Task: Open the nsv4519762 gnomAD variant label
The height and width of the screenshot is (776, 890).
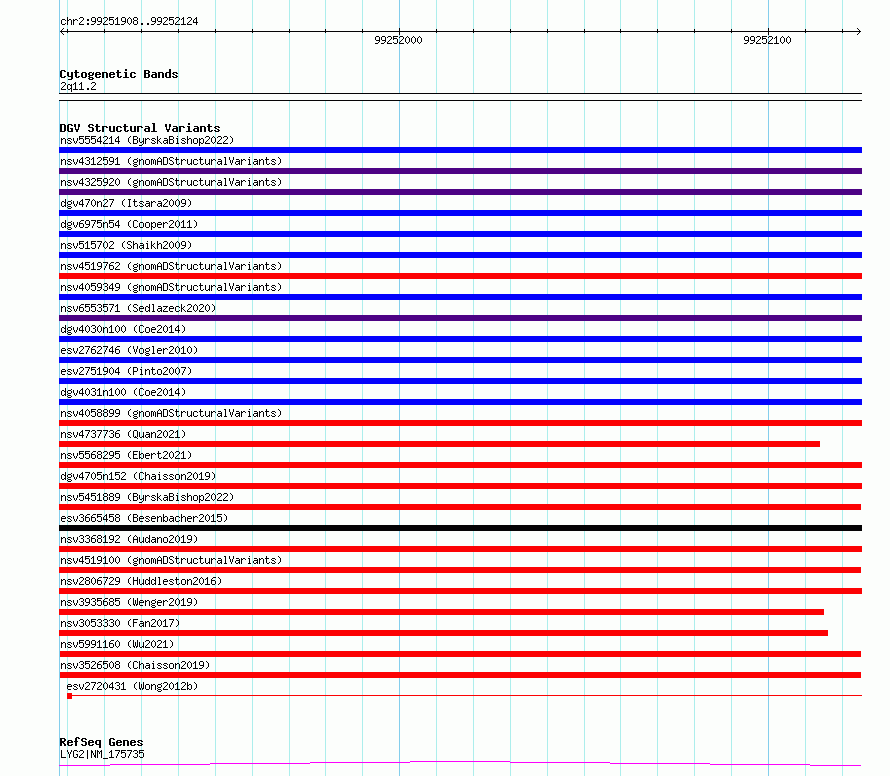Action: [171, 266]
